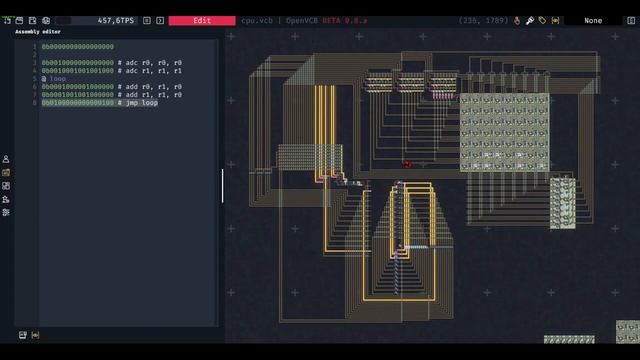Click the assemble icon below the editor

point(22,335)
